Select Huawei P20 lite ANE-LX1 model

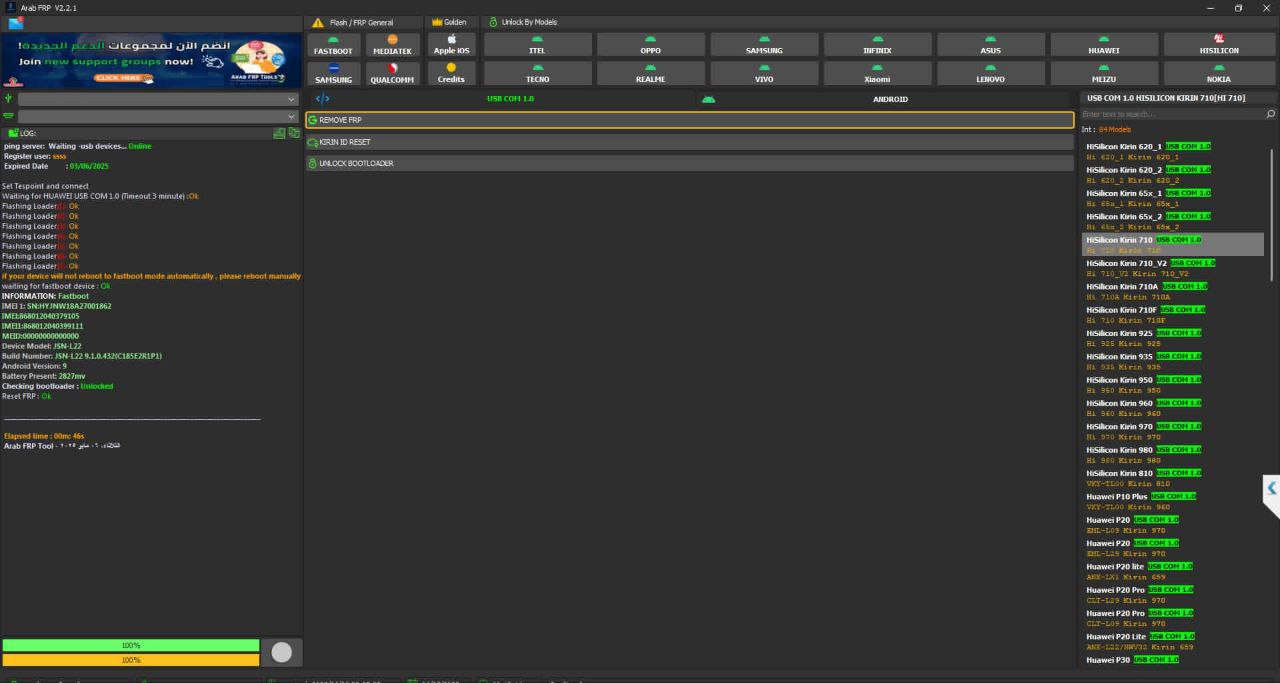point(1174,571)
